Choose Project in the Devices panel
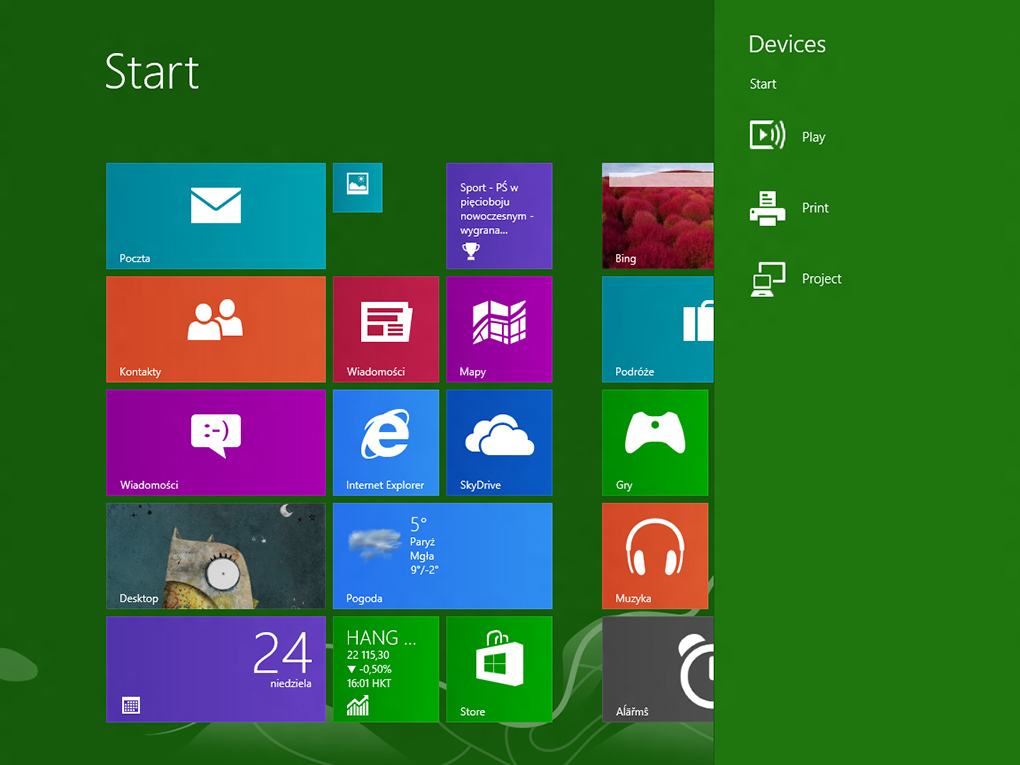 click(795, 278)
